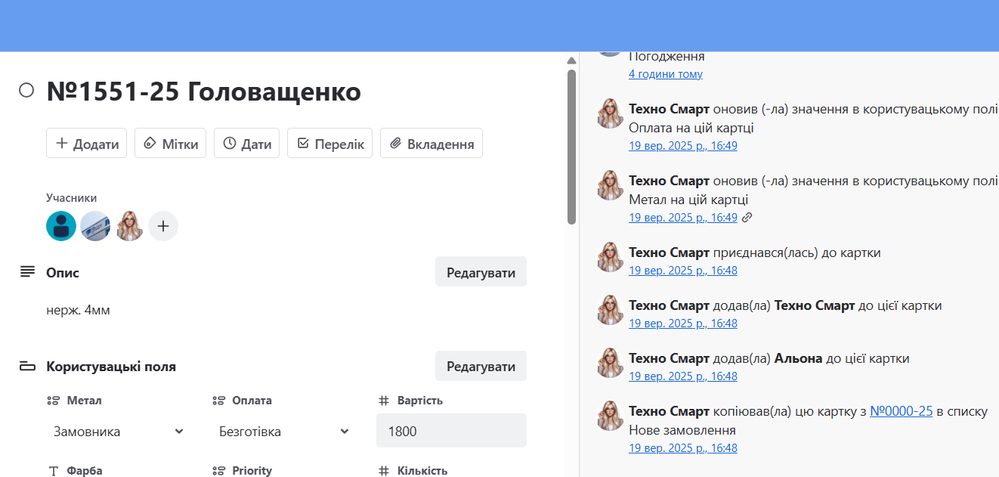Click the Вартість field containing 1800
This screenshot has width=999, height=477.
[451, 431]
